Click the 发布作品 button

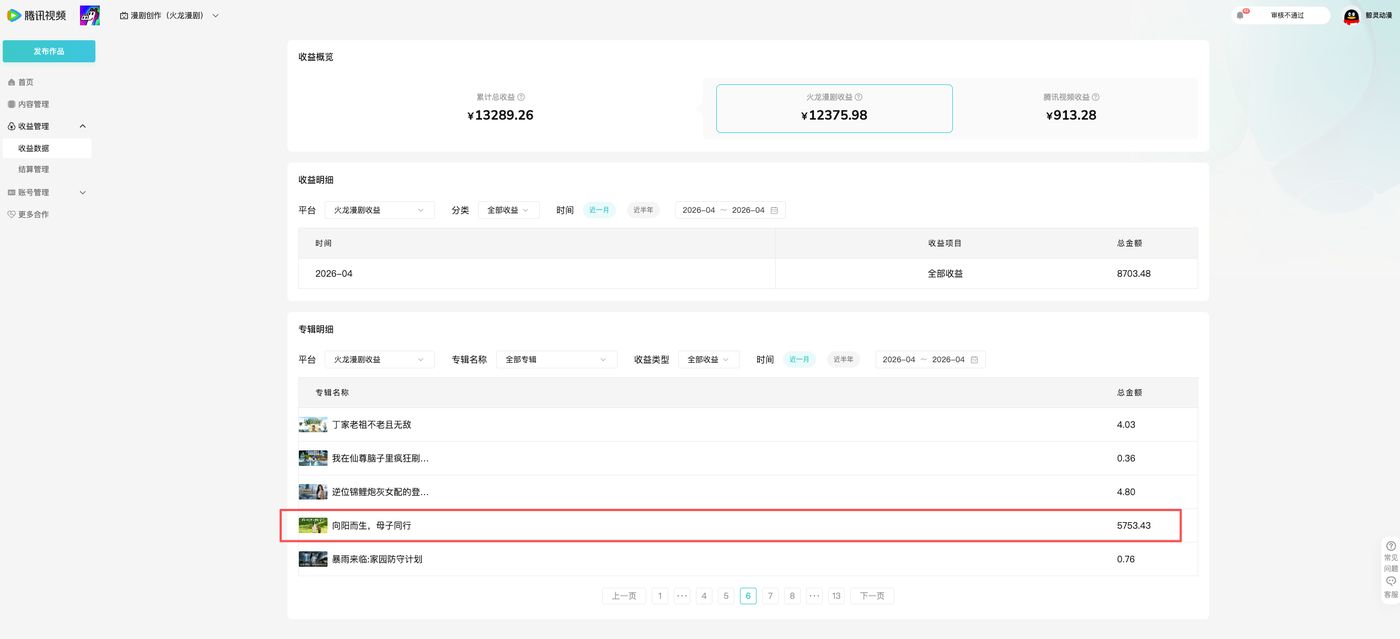click(49, 51)
